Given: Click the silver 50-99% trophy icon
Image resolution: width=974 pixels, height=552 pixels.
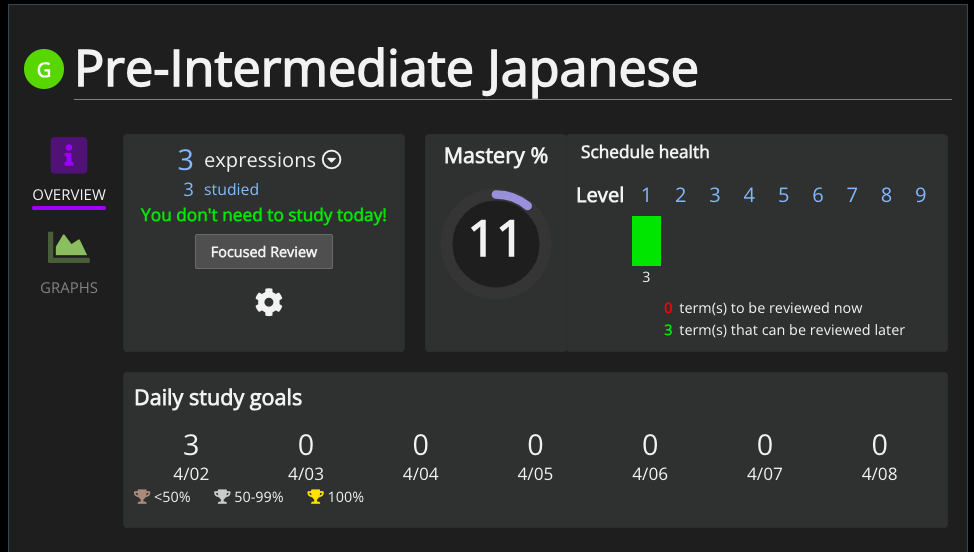Looking at the screenshot, I should click(x=222, y=496).
